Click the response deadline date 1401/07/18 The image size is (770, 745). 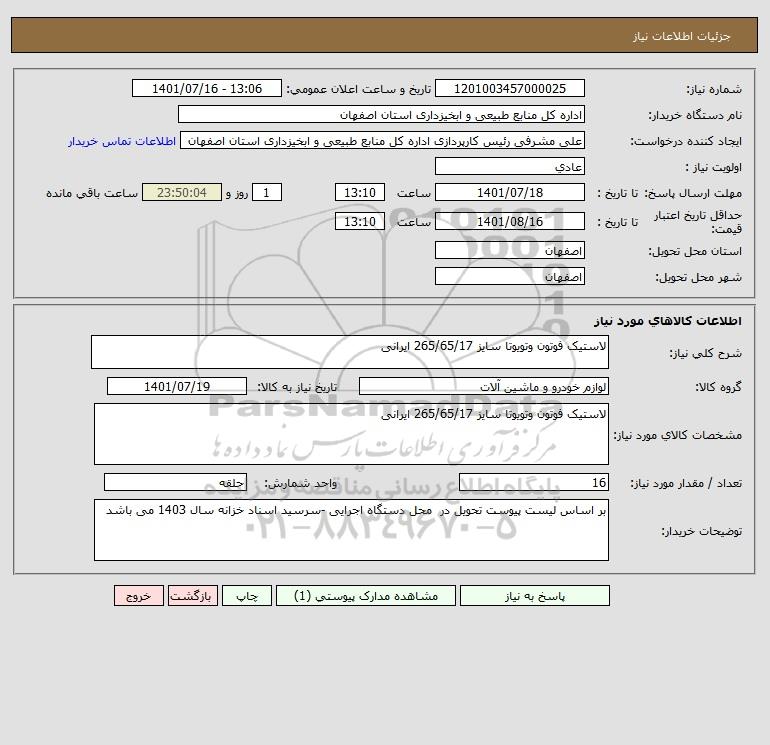click(510, 193)
